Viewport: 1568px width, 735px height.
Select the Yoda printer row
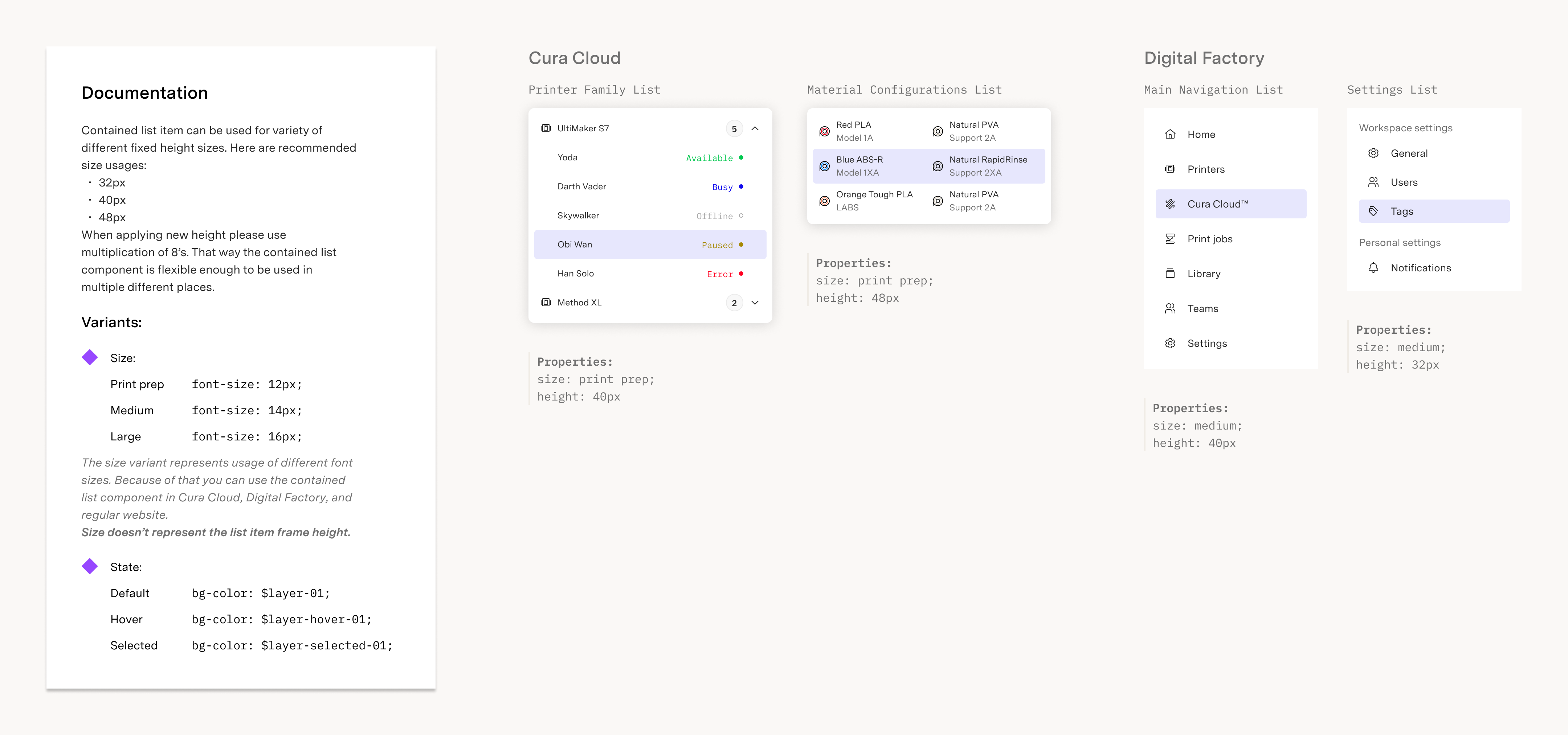point(650,157)
